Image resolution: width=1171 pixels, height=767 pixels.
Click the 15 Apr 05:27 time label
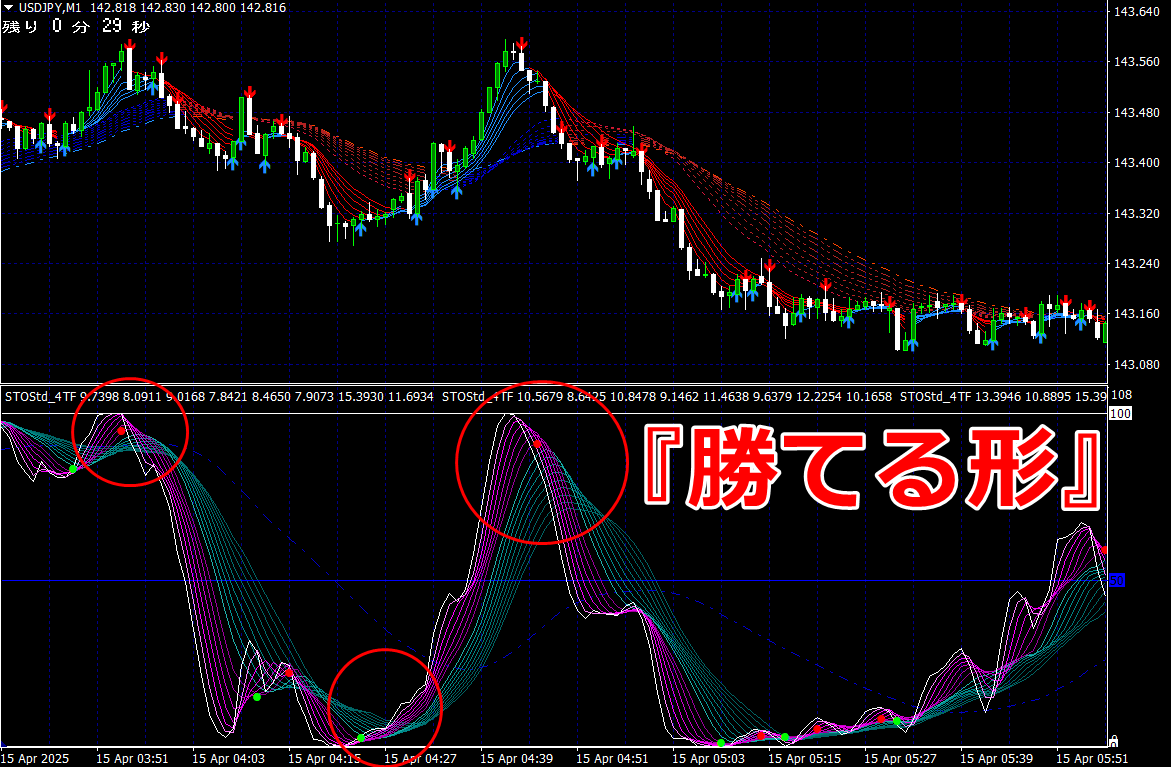[x=900, y=759]
